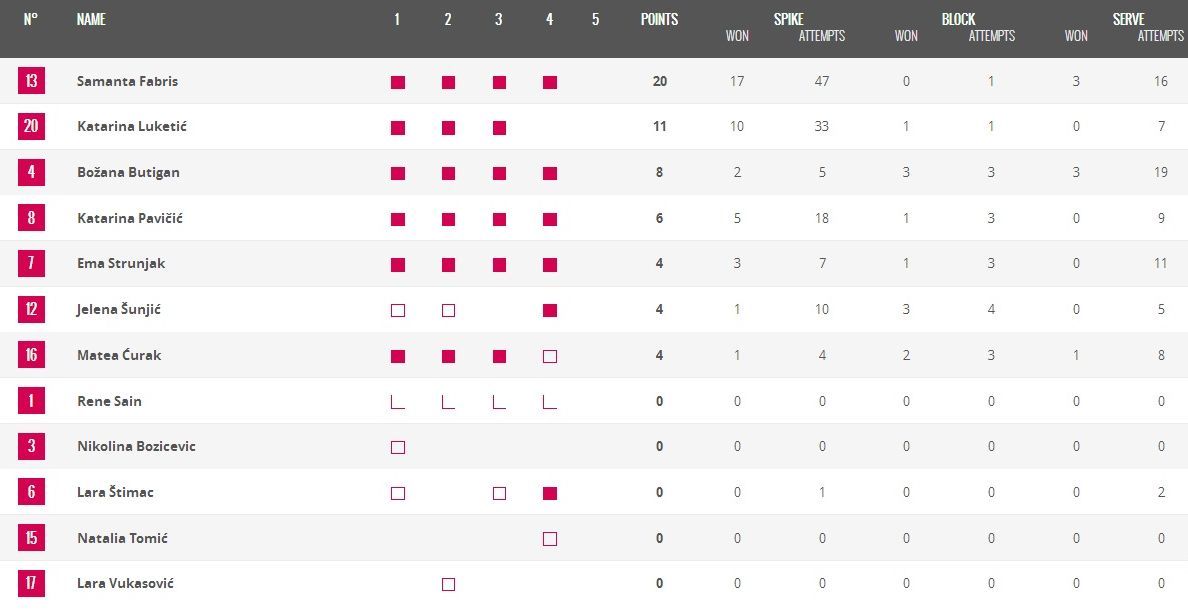Viewport: 1188px width, 612px height.
Task: Click the NAME column header
Action: 91,19
